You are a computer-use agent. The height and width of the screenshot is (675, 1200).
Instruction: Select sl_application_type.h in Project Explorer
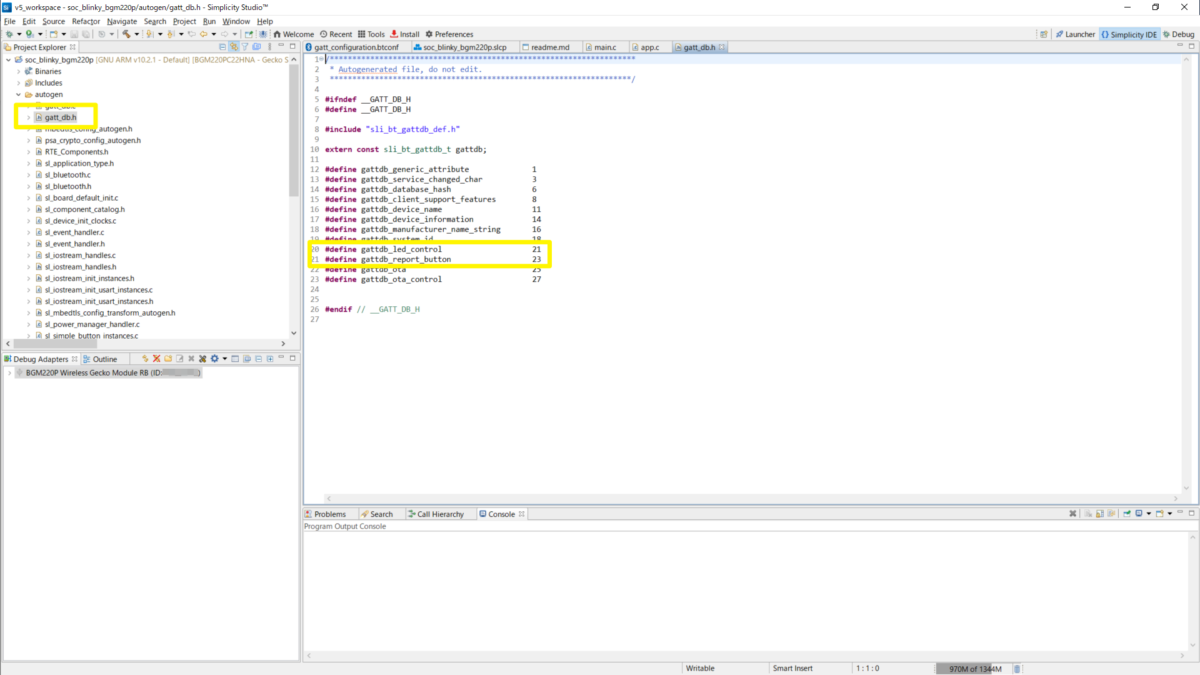tap(79, 163)
